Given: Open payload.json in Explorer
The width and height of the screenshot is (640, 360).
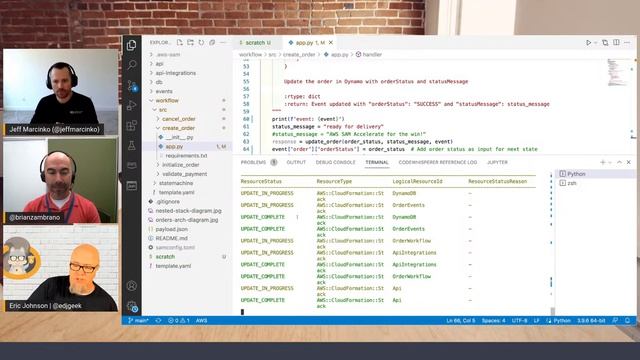Looking at the screenshot, I should coord(171,229).
